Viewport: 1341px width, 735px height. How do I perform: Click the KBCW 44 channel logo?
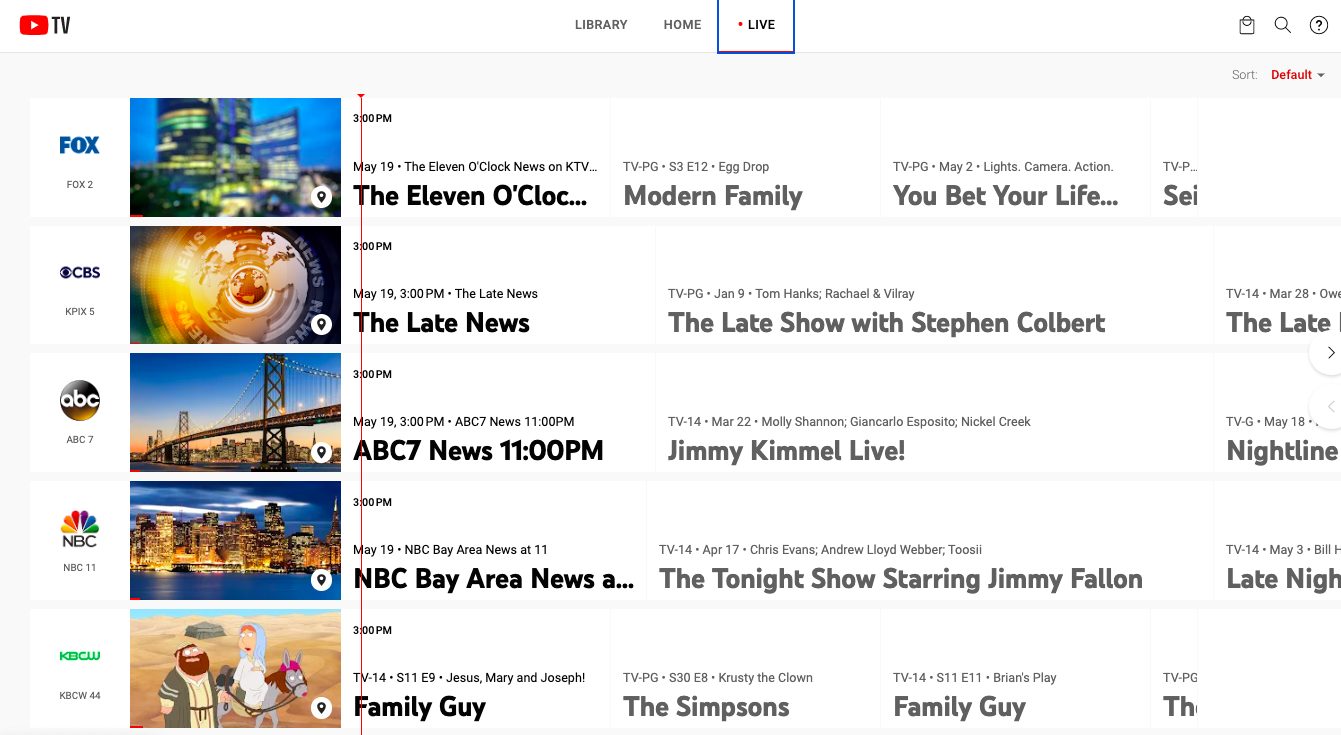point(80,657)
